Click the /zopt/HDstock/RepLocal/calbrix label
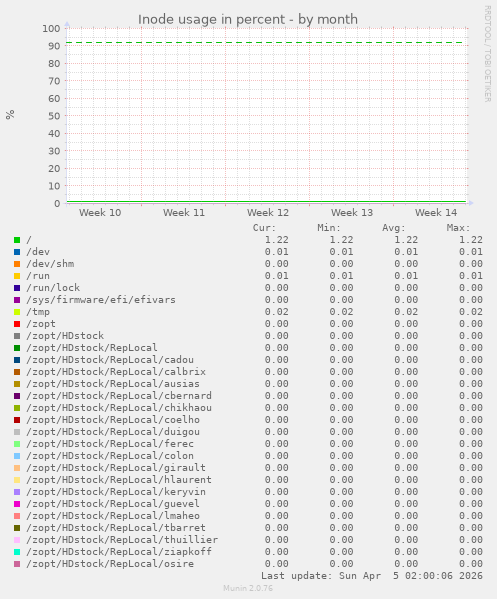The height and width of the screenshot is (599, 497). click(x=116, y=372)
